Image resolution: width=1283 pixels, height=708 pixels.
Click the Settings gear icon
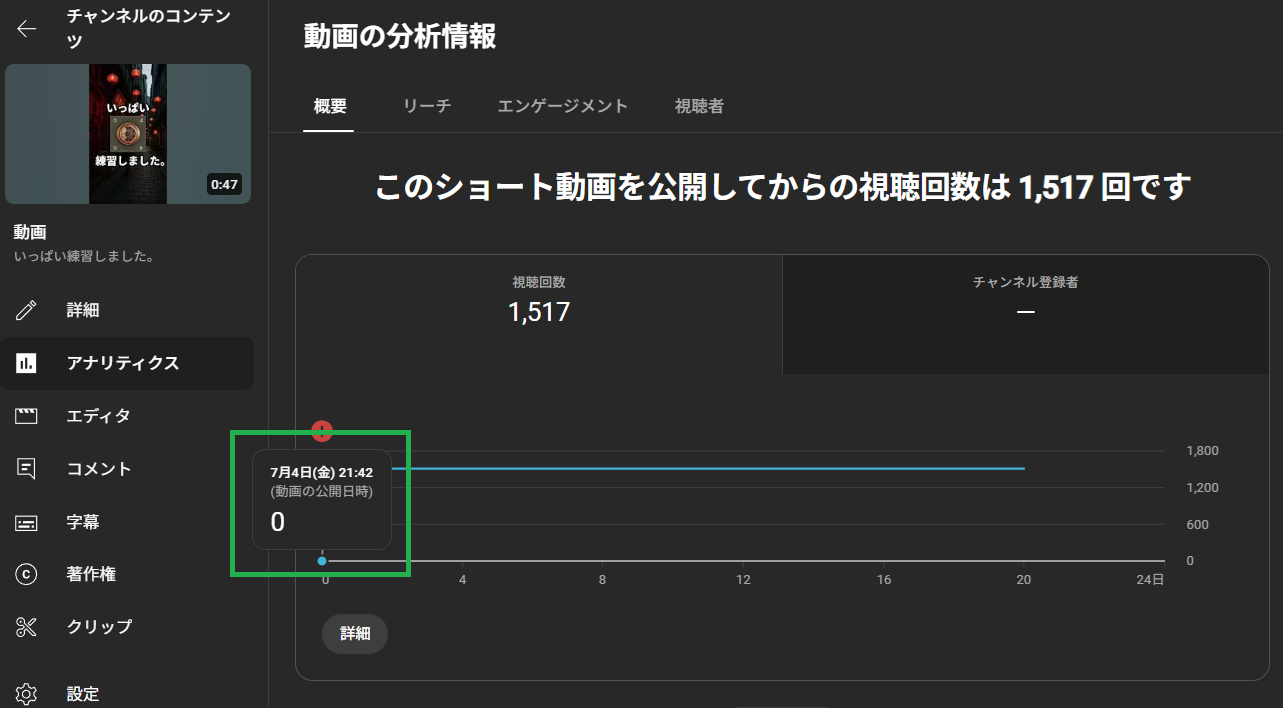[26, 694]
